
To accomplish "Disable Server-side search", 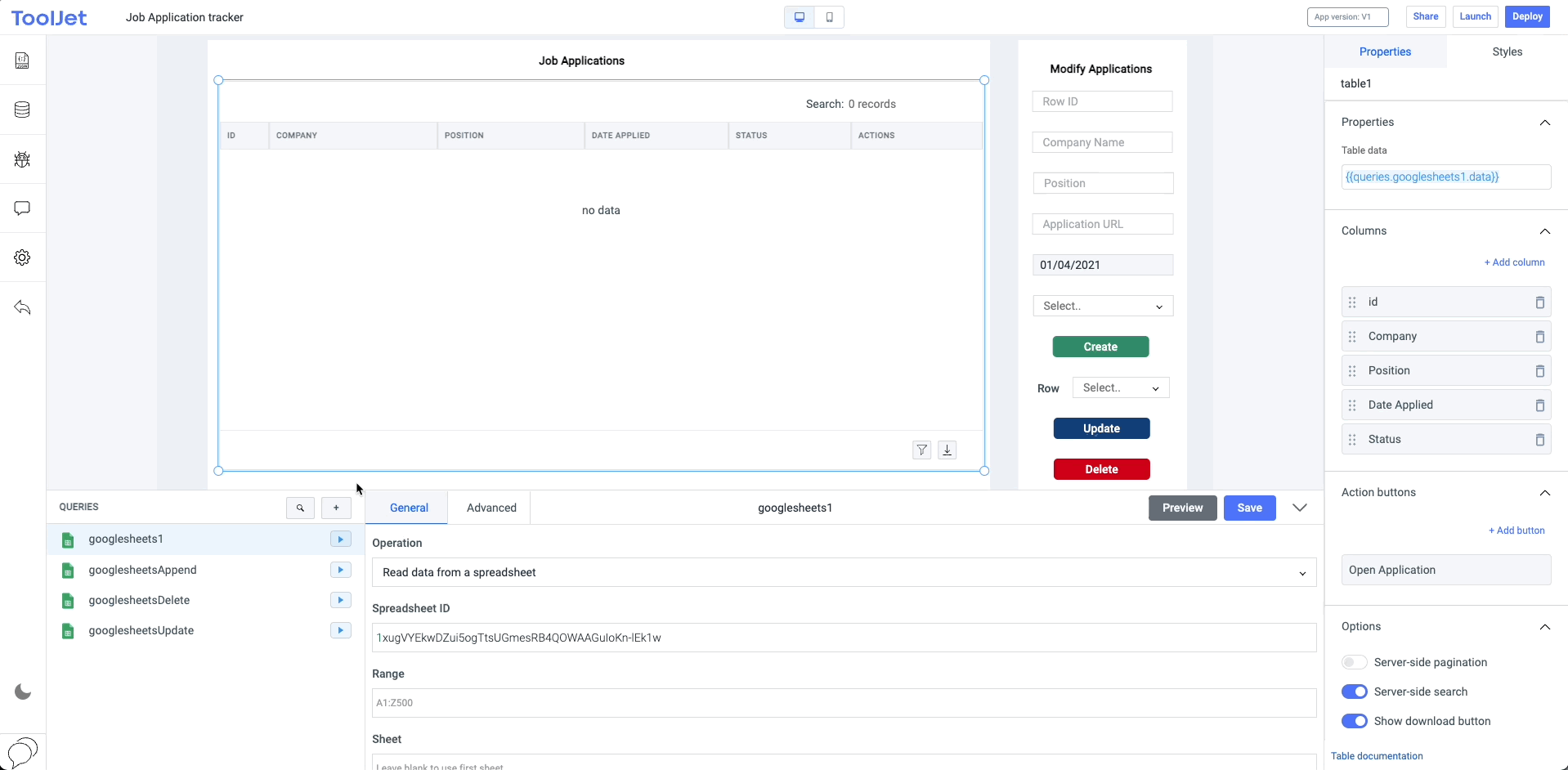I will (1354, 691).
